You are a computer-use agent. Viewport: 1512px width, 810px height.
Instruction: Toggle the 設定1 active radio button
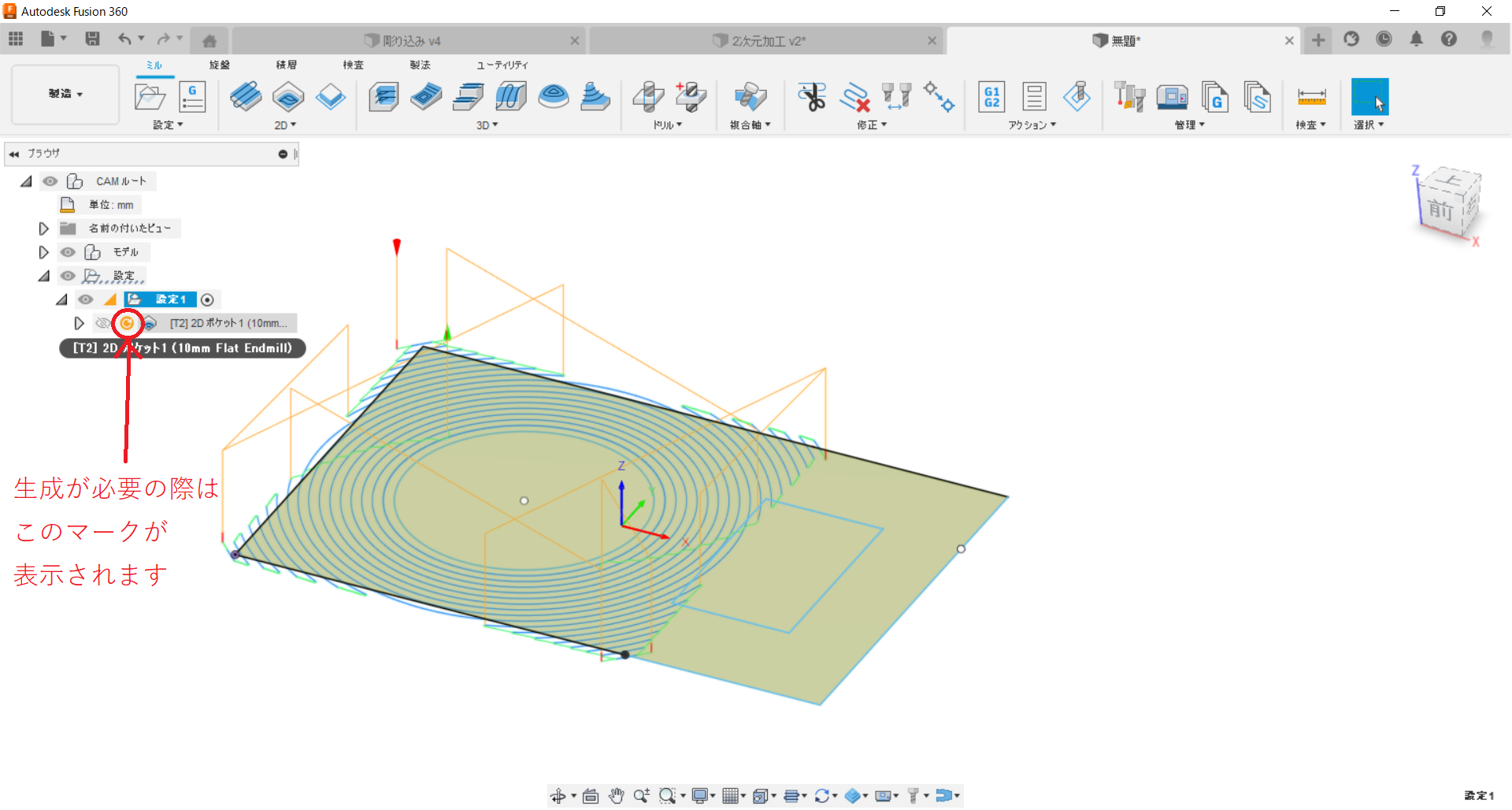click(207, 299)
